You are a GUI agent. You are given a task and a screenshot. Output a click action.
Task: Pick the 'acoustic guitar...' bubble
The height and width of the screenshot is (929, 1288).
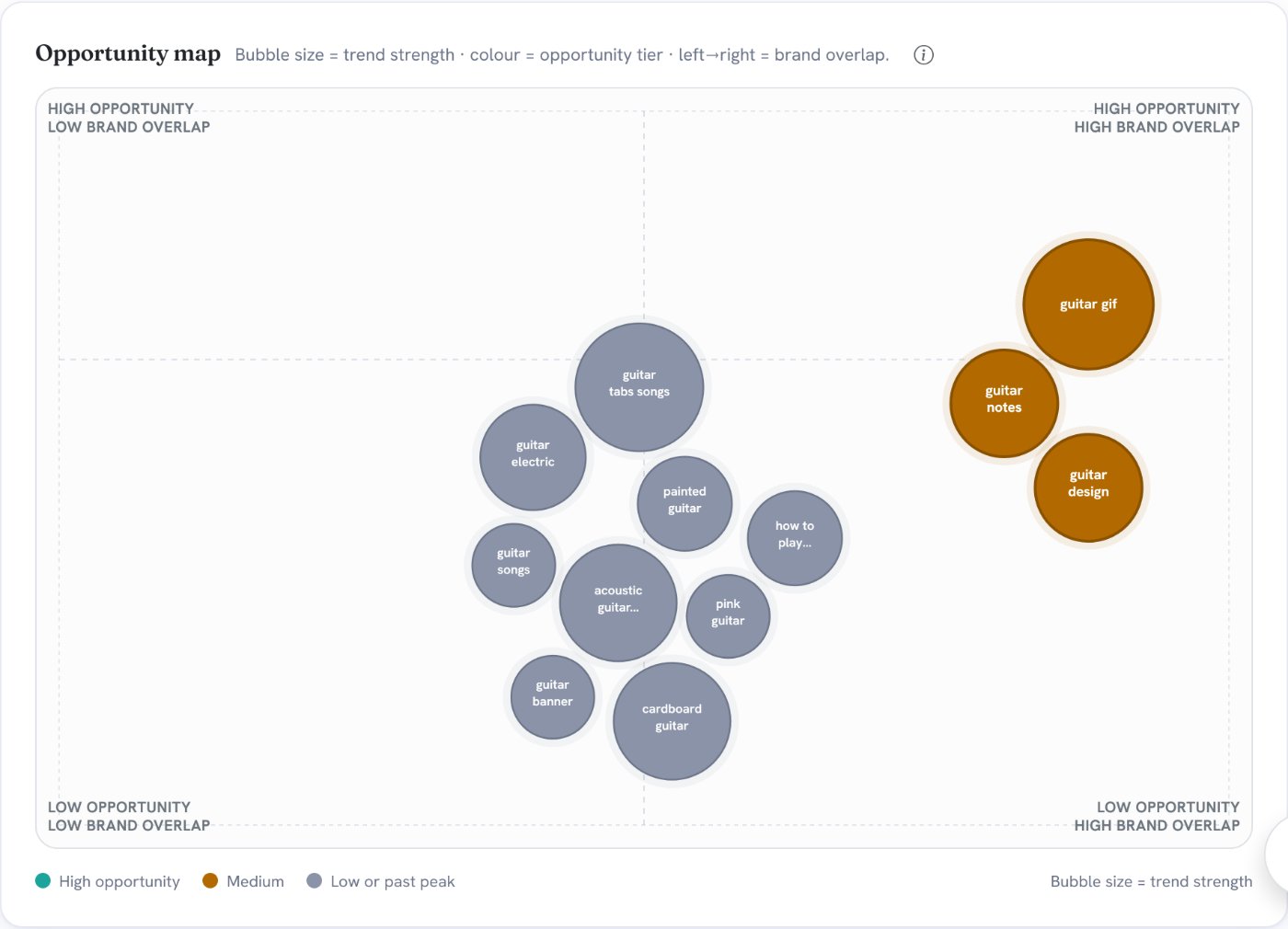pyautogui.click(x=618, y=602)
